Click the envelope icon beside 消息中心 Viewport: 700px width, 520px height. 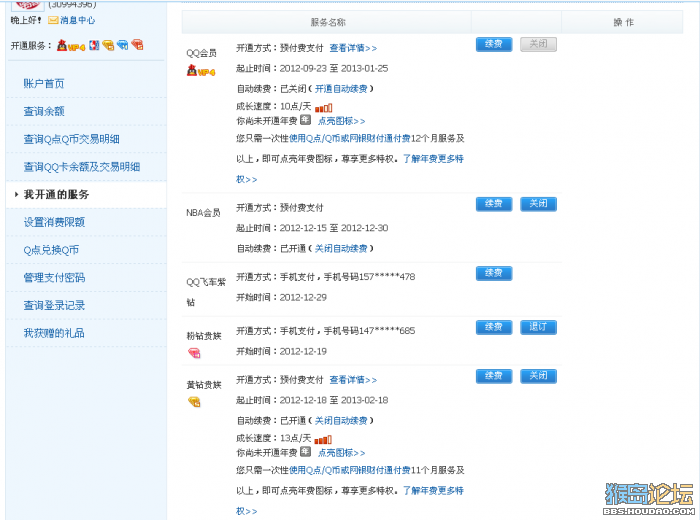[53, 20]
